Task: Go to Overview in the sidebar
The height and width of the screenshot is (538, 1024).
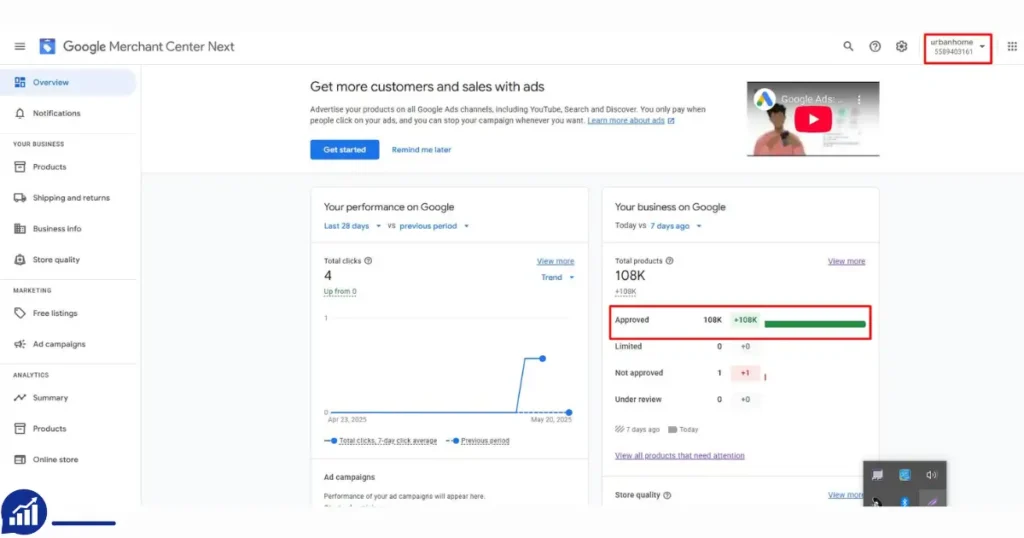Action: [68, 82]
